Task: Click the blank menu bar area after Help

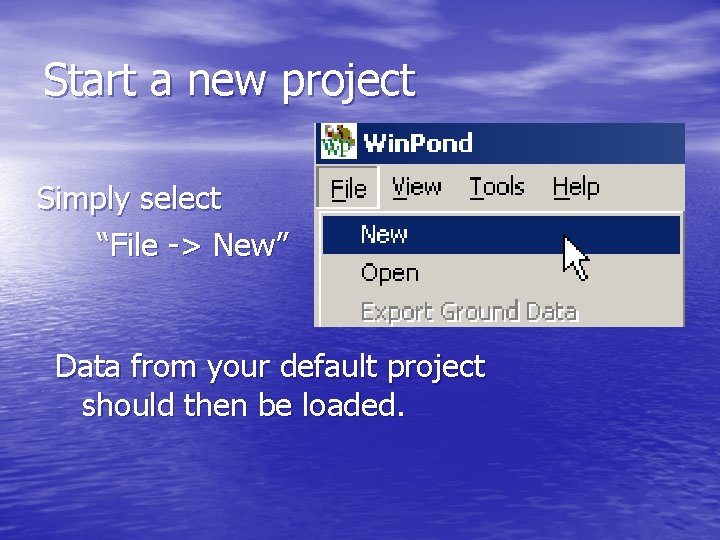Action: 642,187
